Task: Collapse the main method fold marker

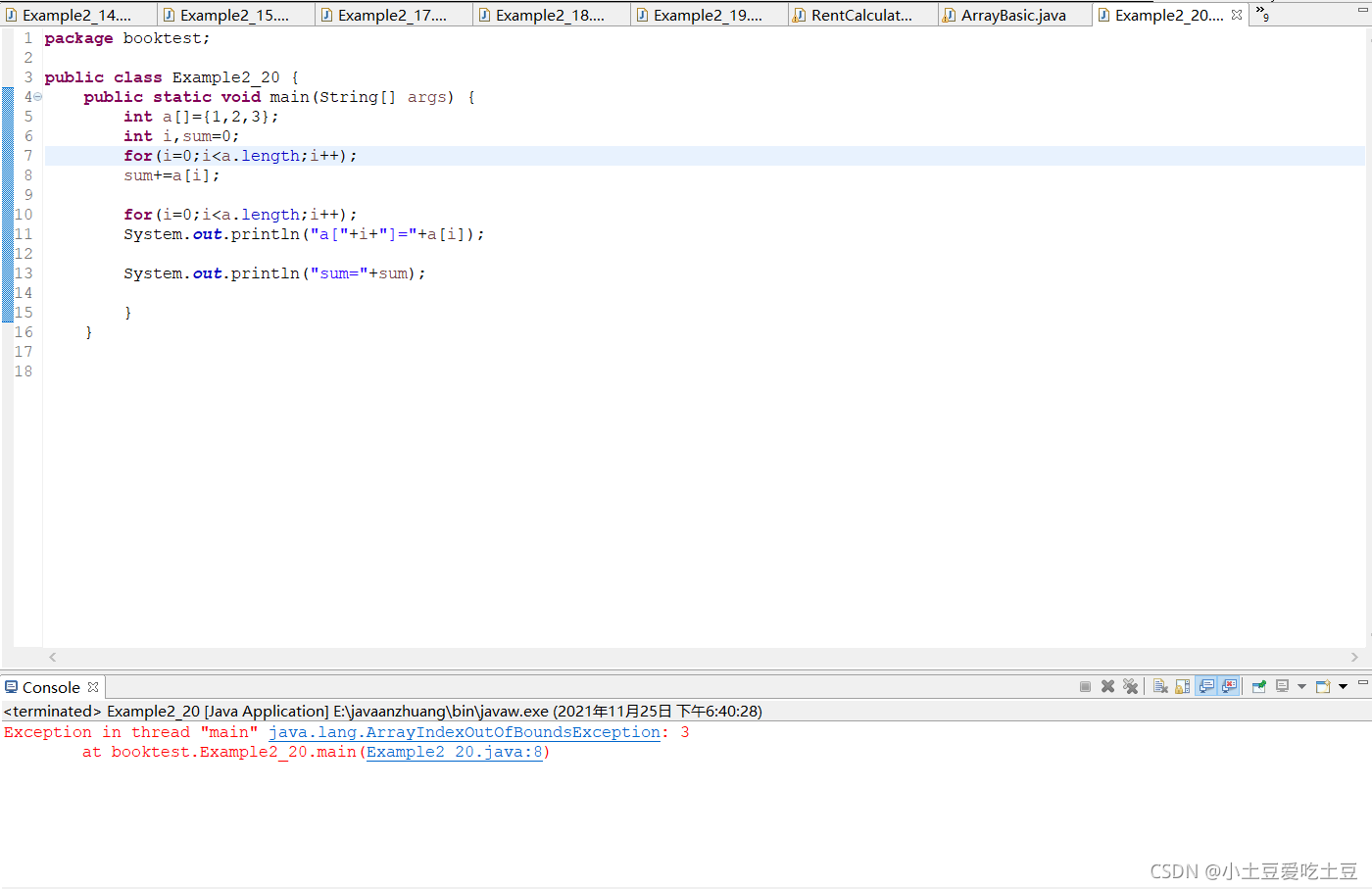Action: (x=37, y=96)
